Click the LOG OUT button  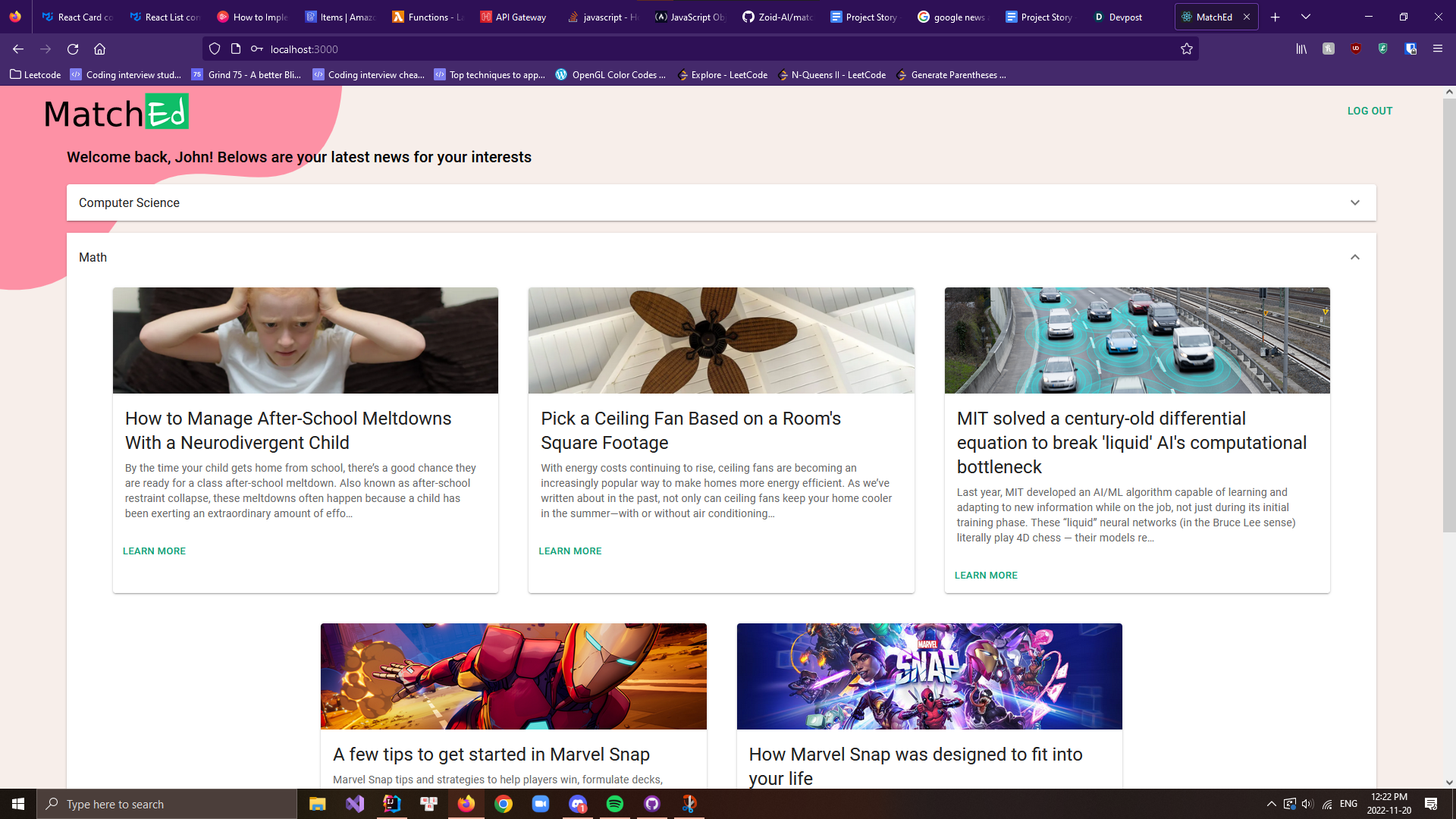[x=1370, y=111]
